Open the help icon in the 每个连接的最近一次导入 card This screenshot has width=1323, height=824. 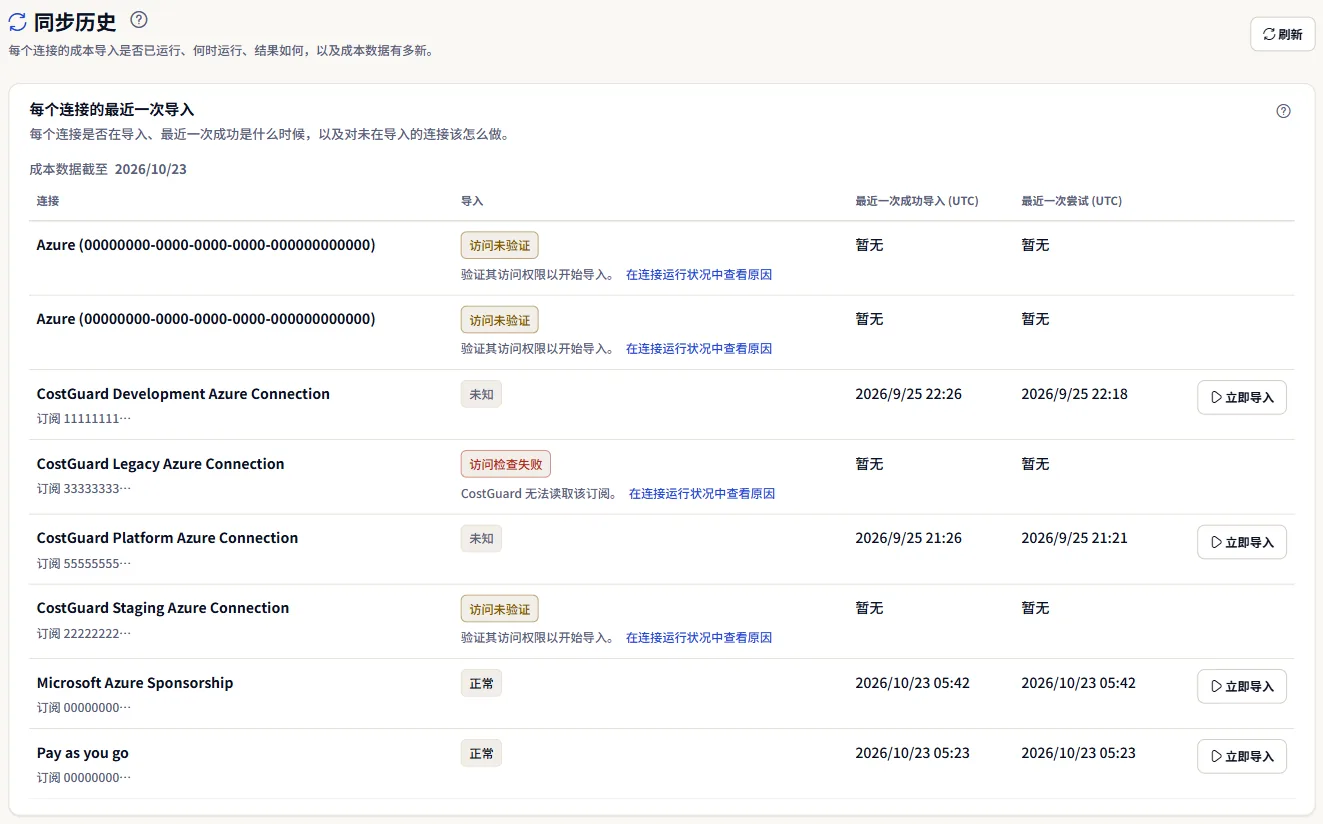click(x=1284, y=111)
